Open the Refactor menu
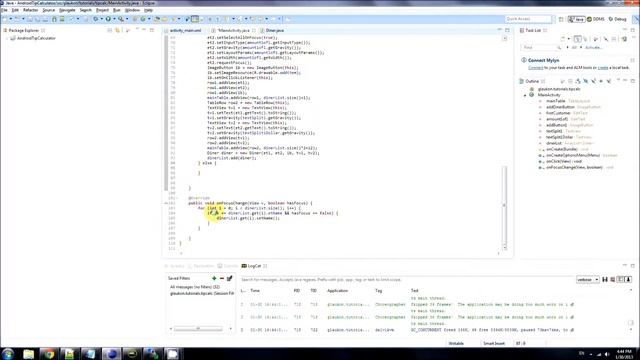 tap(31, 10)
